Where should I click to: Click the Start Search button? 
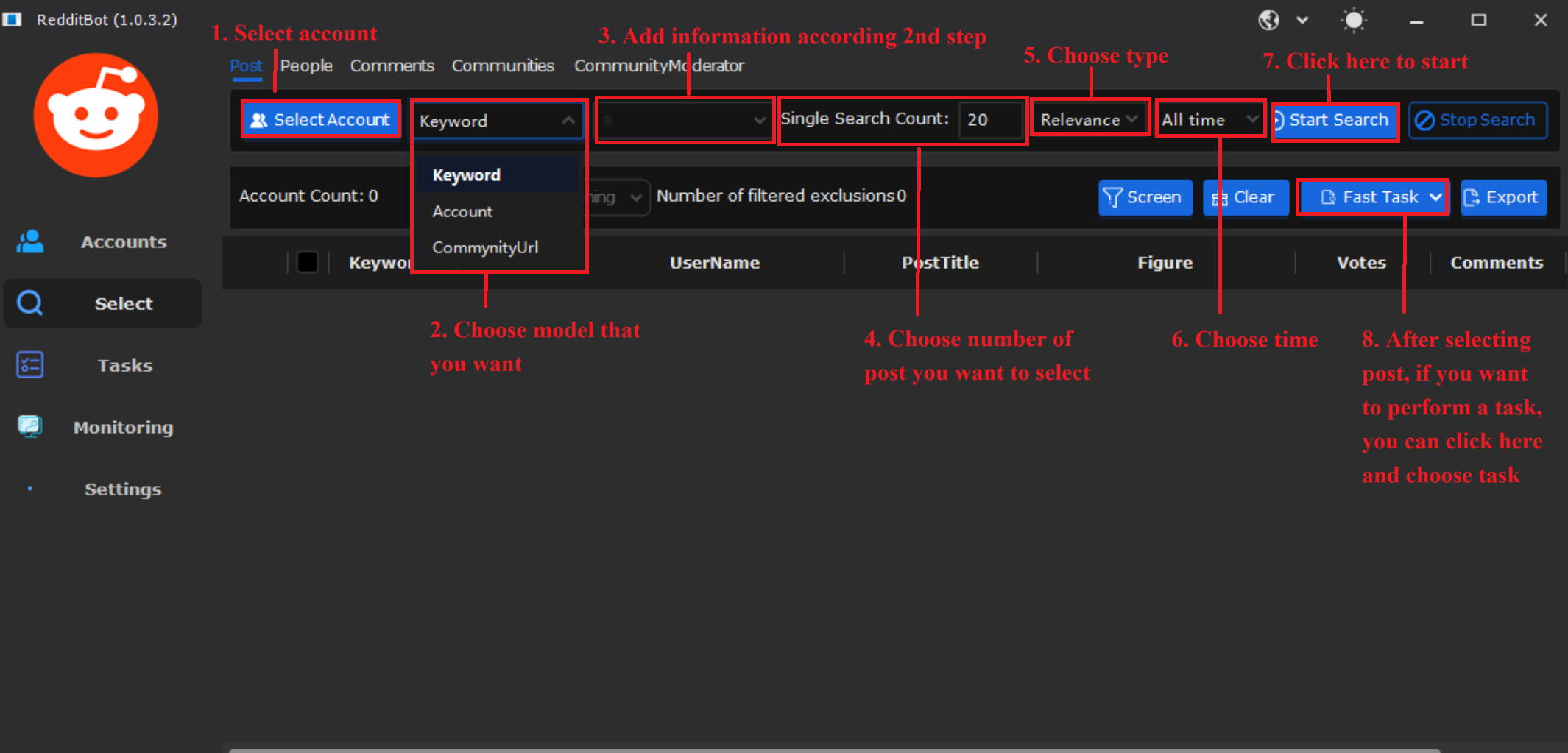click(x=1335, y=120)
